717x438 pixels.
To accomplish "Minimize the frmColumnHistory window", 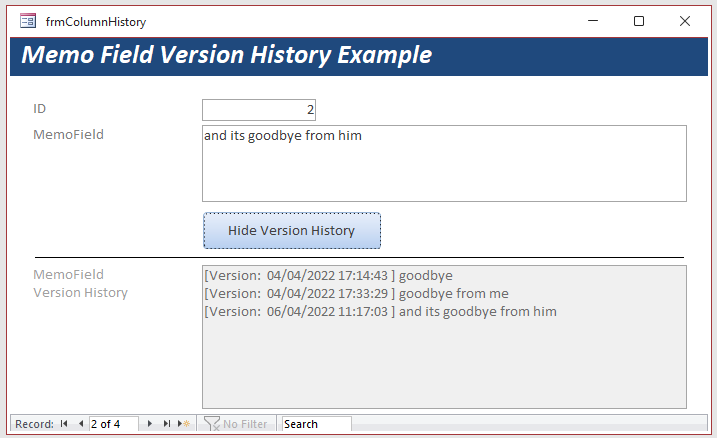I will tap(593, 21).
